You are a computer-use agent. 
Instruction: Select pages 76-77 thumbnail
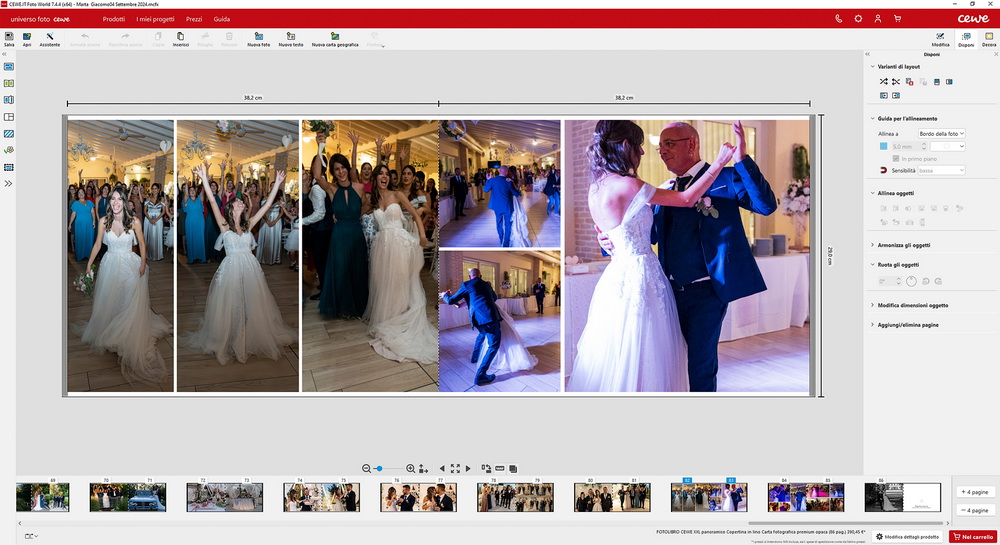pyautogui.click(x=418, y=497)
